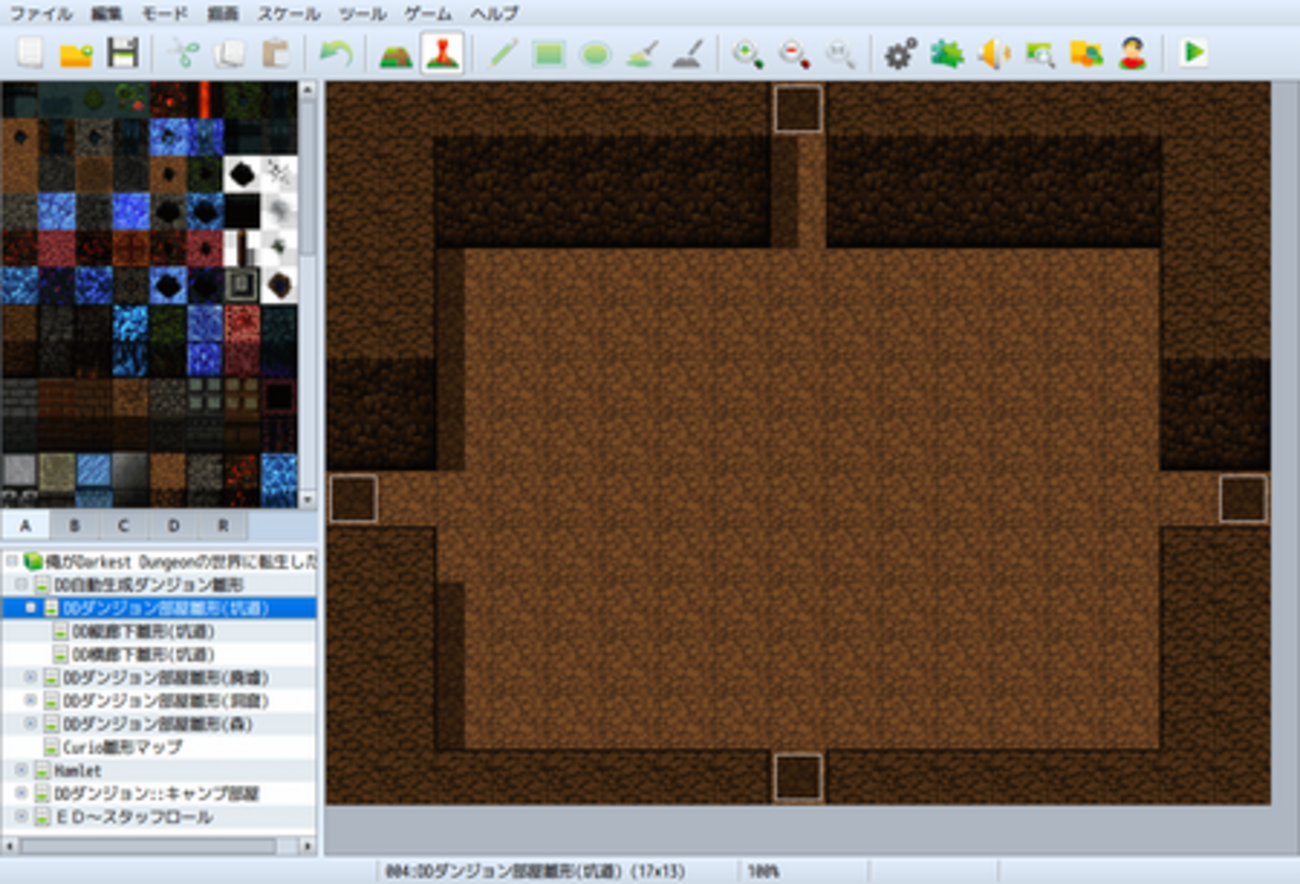Switch to tileset tab A

point(26,526)
